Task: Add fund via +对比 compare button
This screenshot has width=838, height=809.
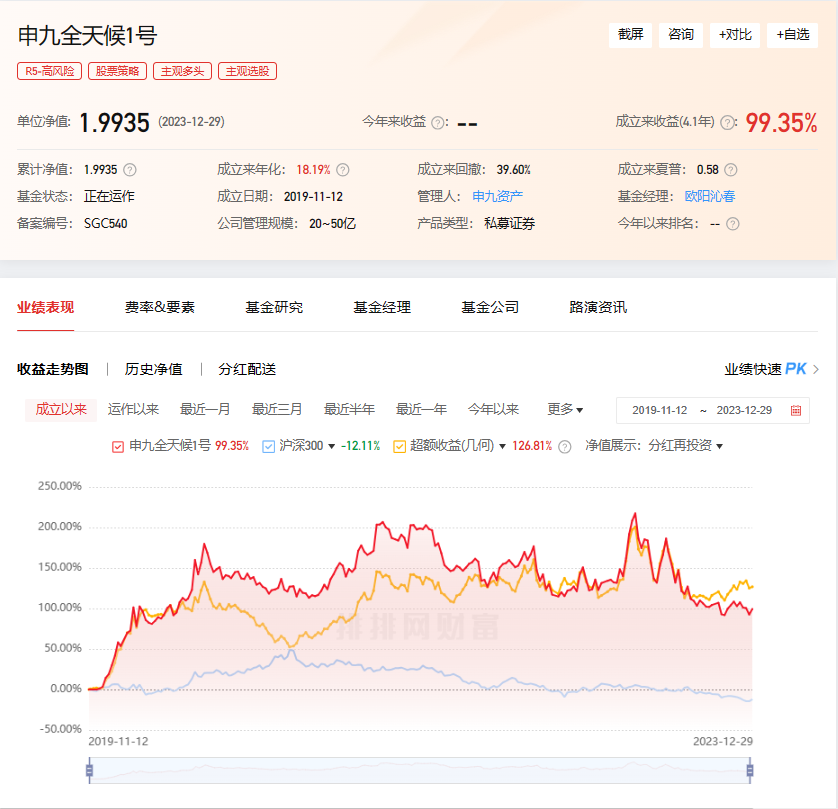Action: click(x=735, y=35)
